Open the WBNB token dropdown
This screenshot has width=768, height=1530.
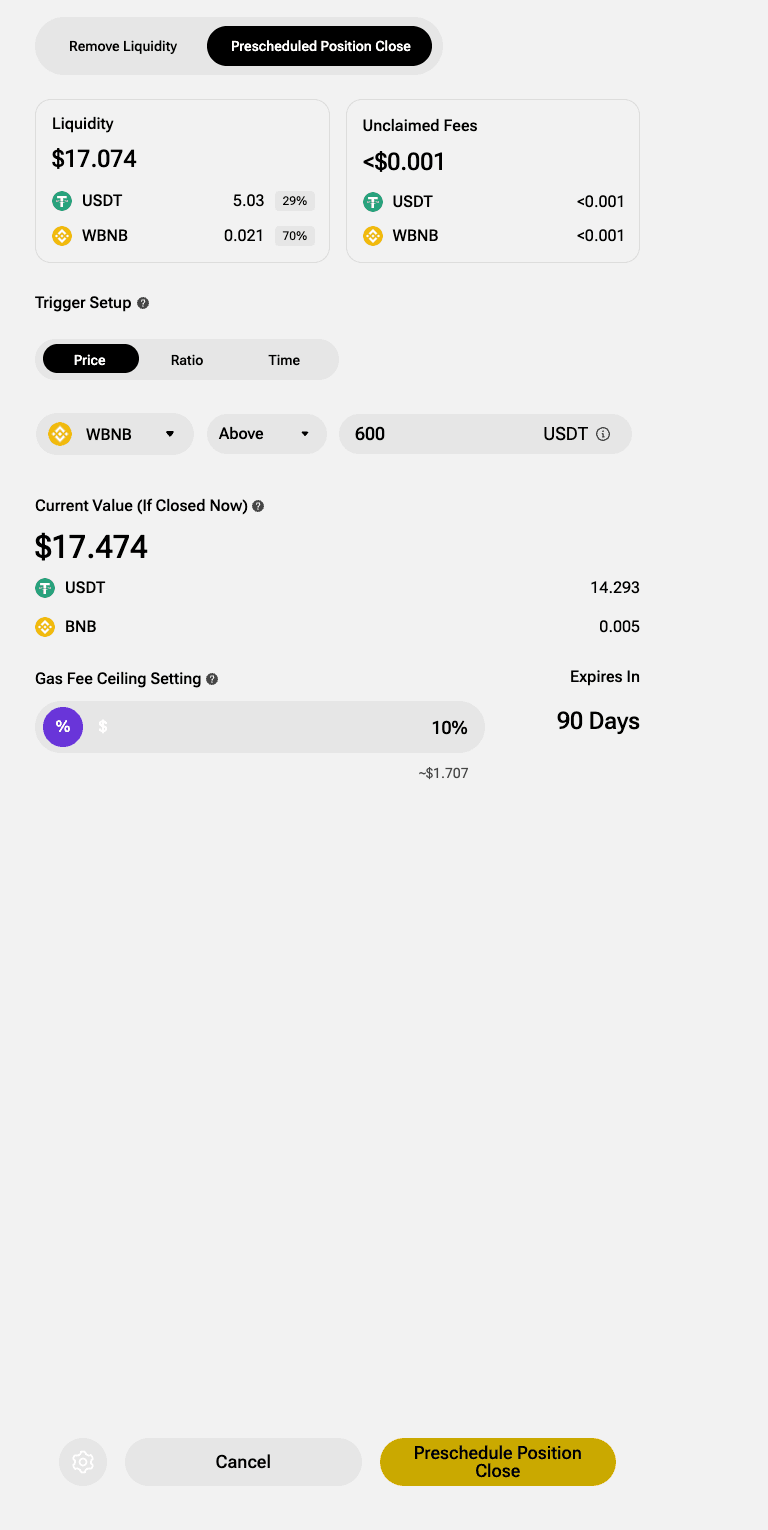click(x=114, y=434)
